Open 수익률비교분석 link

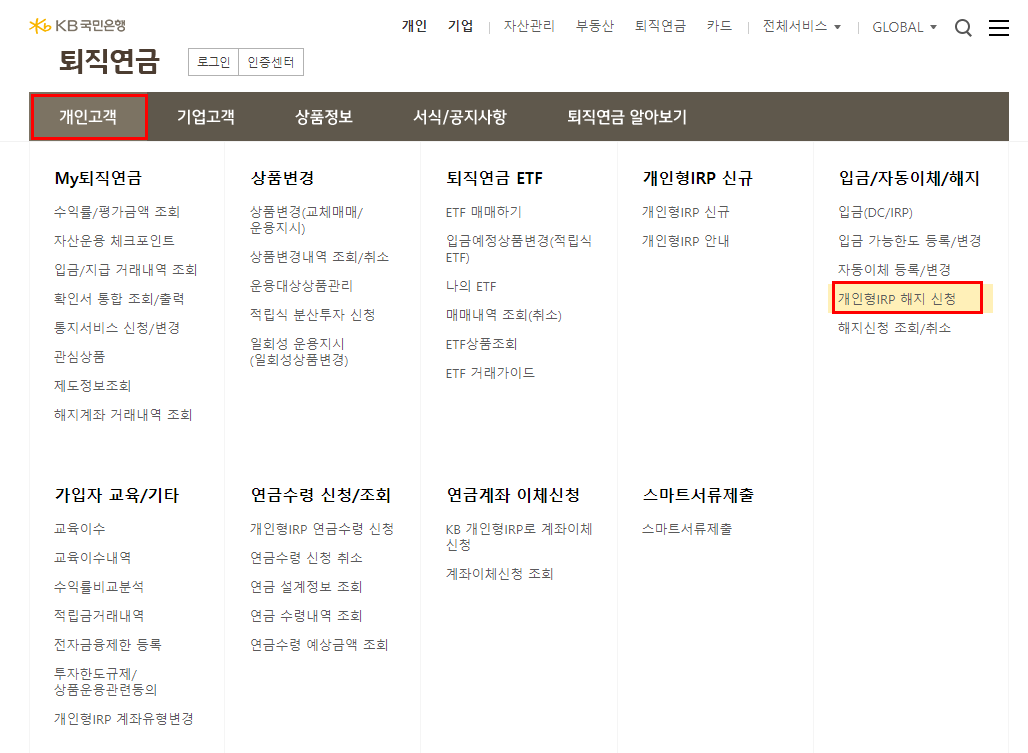pyautogui.click(x=99, y=586)
